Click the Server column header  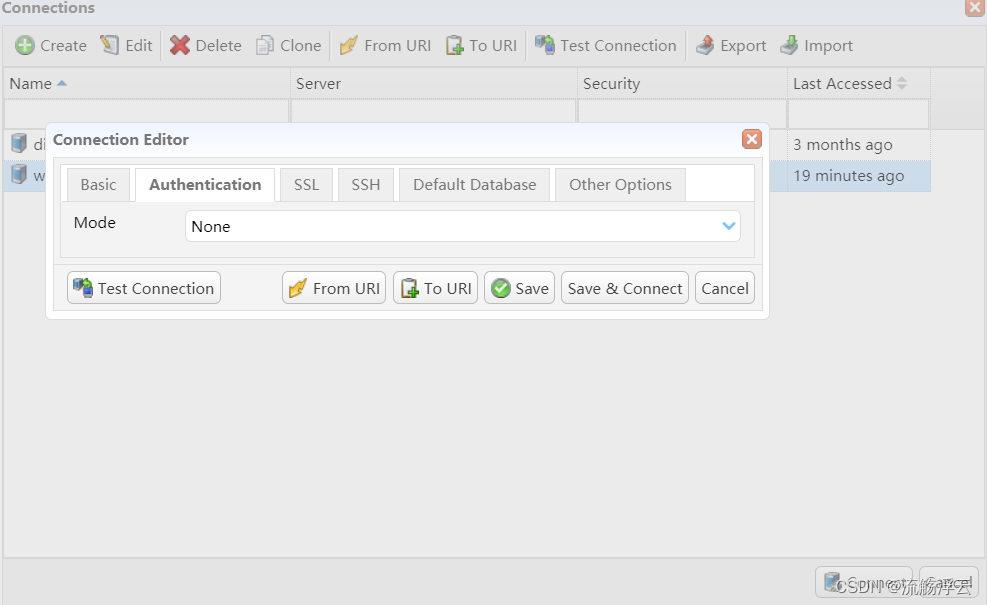point(434,84)
